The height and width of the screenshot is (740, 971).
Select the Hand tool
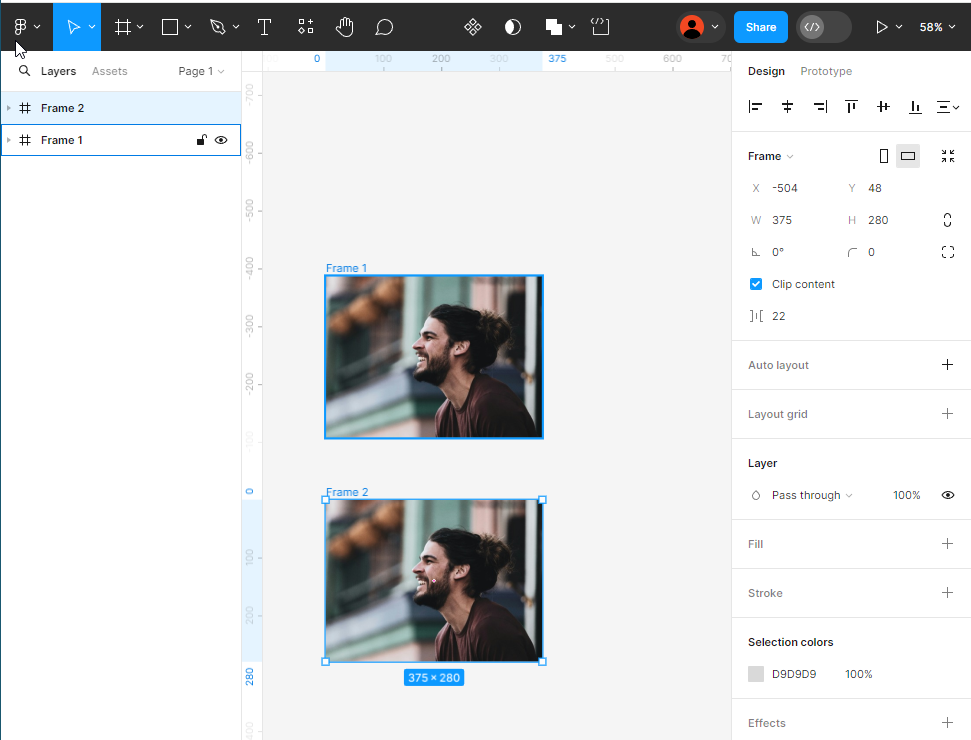click(x=344, y=27)
